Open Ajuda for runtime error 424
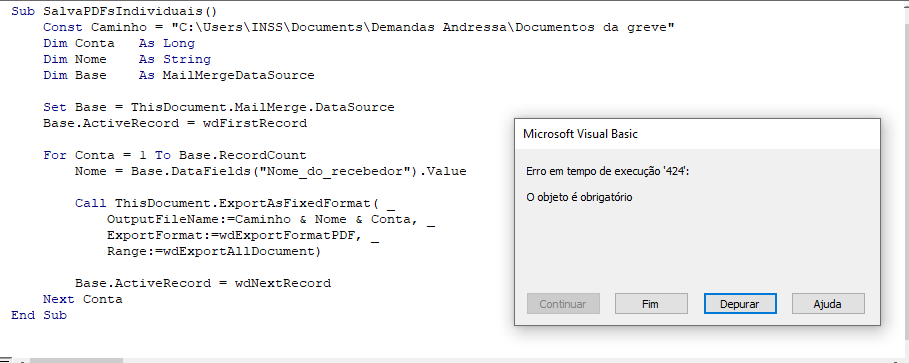The width and height of the screenshot is (909, 363). (828, 303)
